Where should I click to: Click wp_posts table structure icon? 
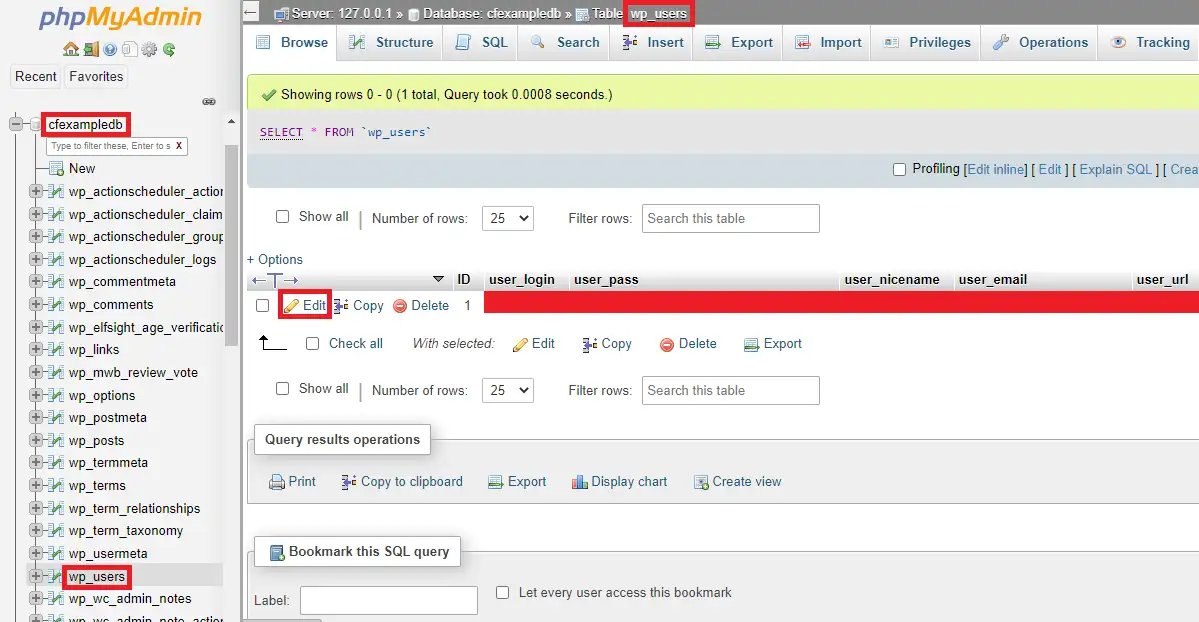(x=55, y=441)
